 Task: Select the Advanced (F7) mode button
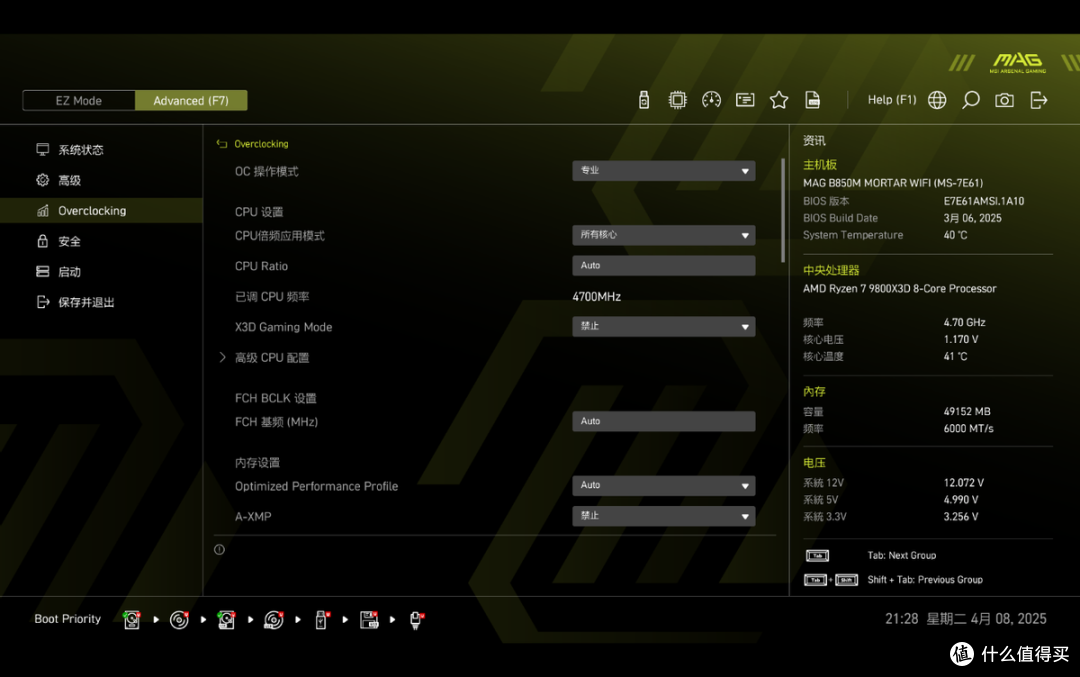point(191,101)
